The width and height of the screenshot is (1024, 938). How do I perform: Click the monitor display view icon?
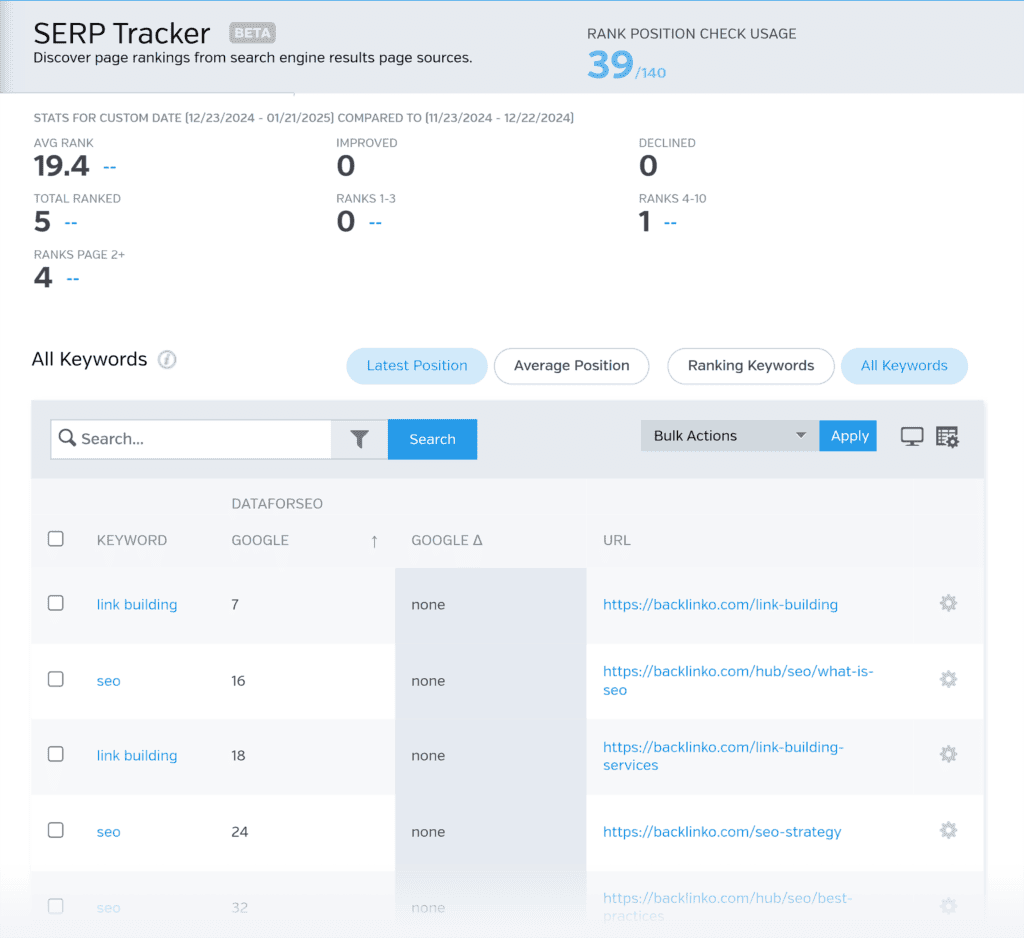click(x=912, y=437)
